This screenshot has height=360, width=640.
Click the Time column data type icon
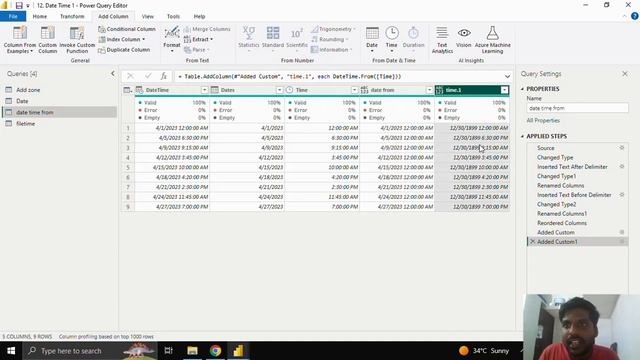[289, 90]
